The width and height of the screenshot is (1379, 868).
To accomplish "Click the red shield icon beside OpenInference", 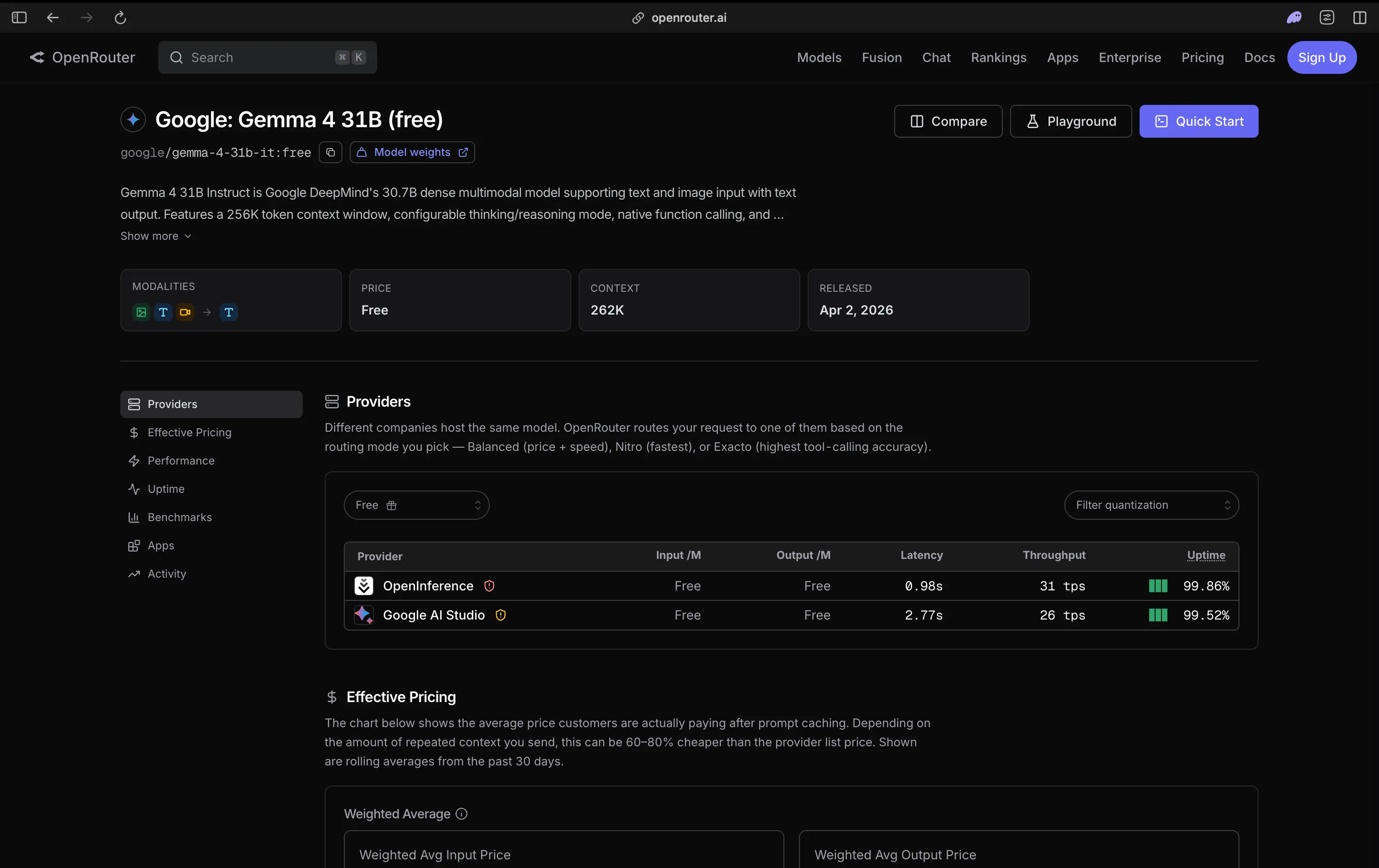I will pyautogui.click(x=489, y=586).
